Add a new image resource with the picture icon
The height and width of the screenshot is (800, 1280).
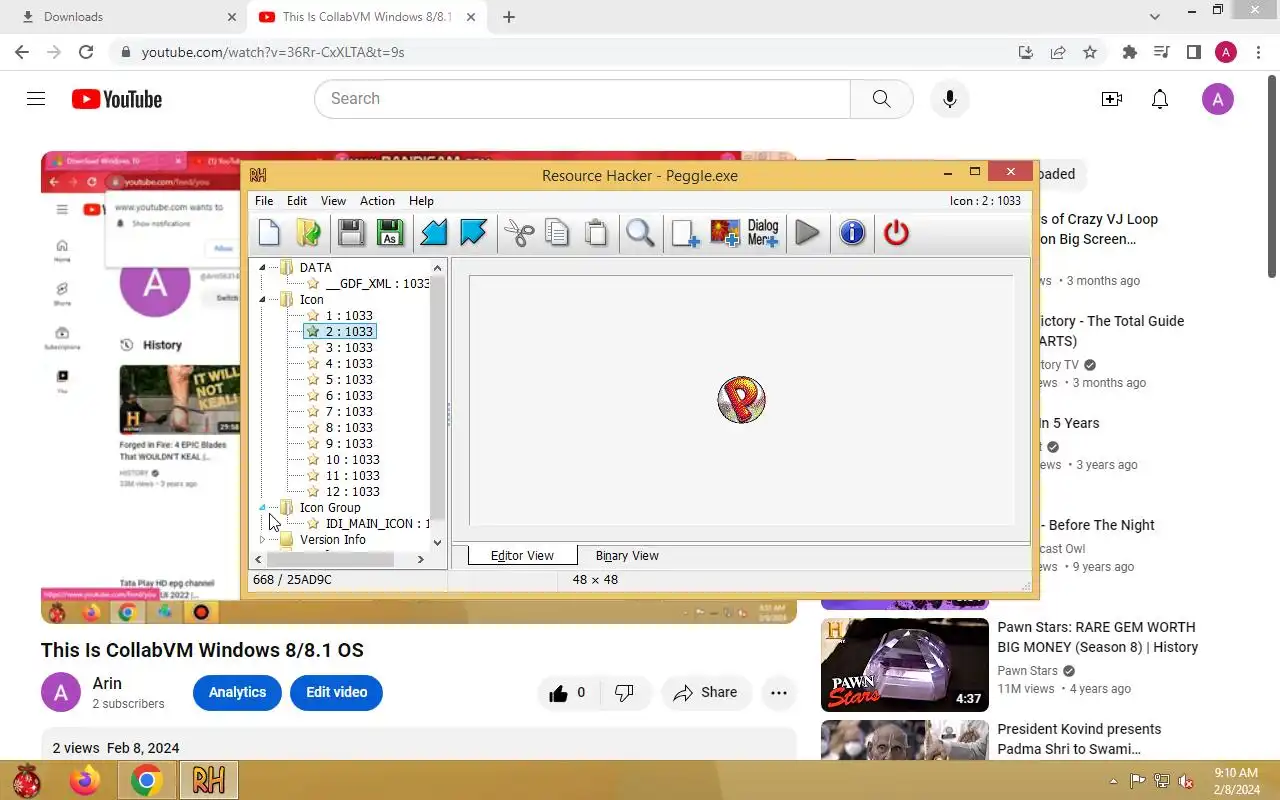tap(725, 233)
